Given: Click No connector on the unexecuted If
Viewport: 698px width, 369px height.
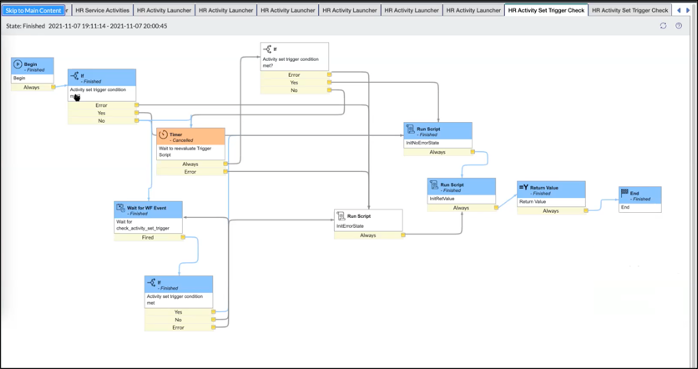Looking at the screenshot, I should (x=329, y=90).
